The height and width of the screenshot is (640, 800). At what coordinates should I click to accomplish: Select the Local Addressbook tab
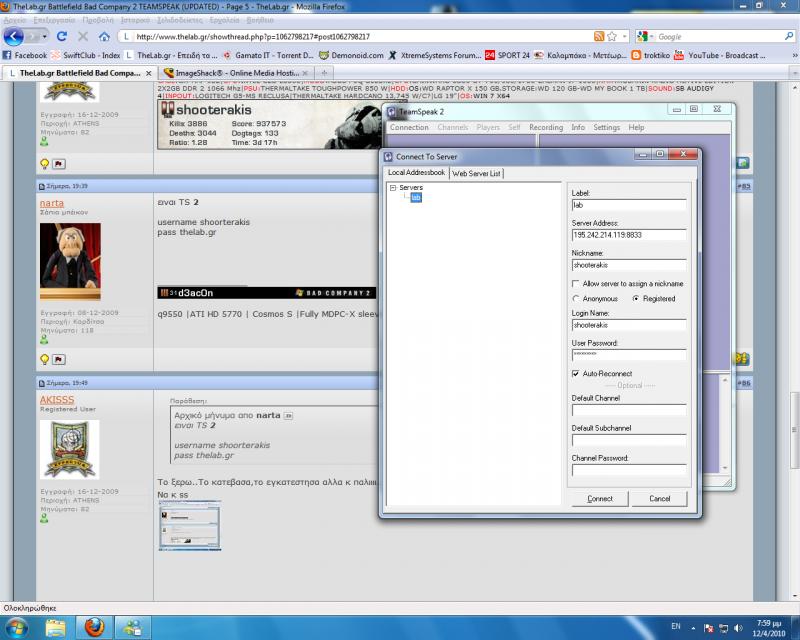[416, 173]
